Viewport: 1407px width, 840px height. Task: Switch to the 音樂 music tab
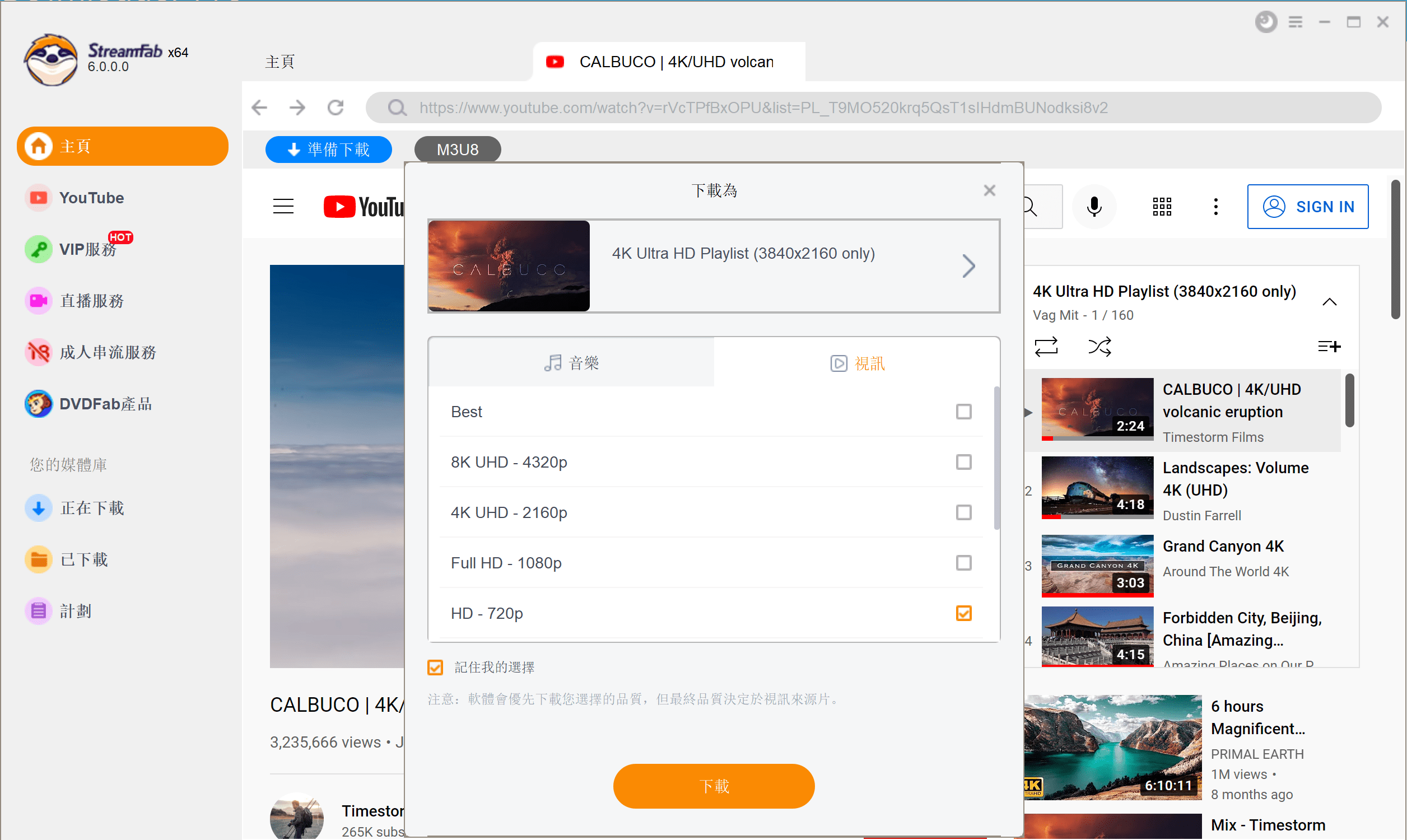coord(571,362)
